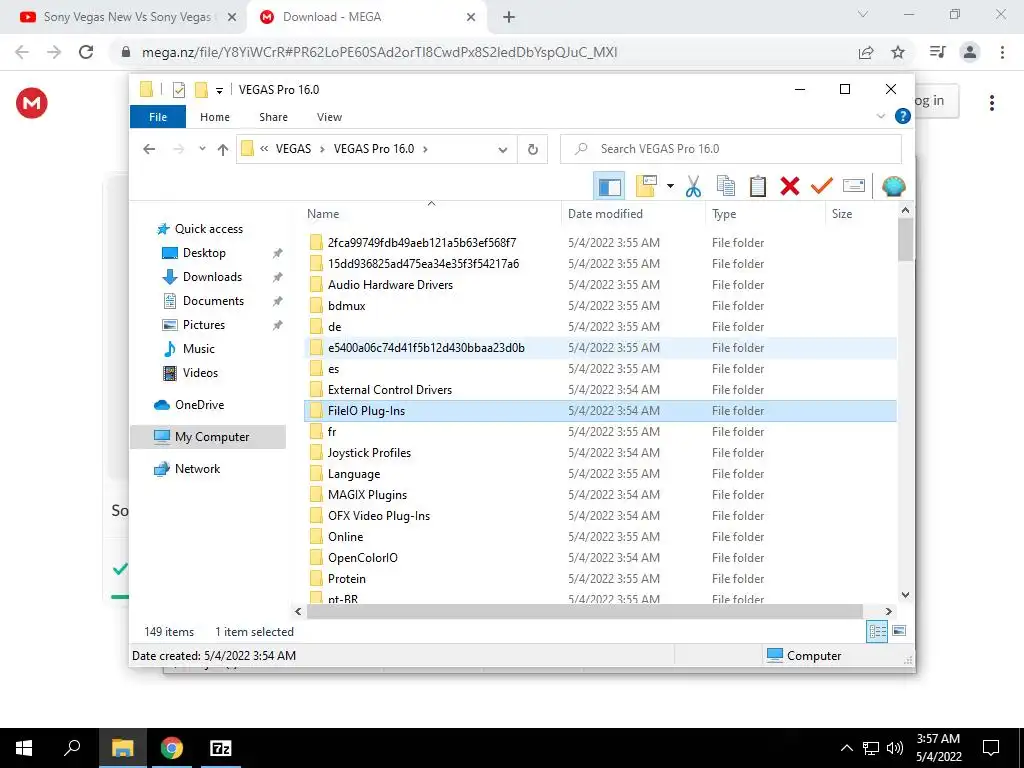Open the Home ribbon tab
The height and width of the screenshot is (768, 1024).
click(x=215, y=117)
